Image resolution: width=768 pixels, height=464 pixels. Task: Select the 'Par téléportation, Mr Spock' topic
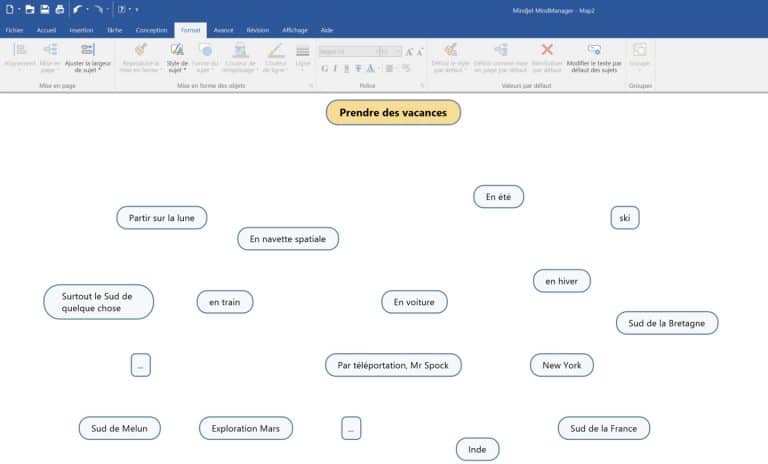click(x=393, y=365)
